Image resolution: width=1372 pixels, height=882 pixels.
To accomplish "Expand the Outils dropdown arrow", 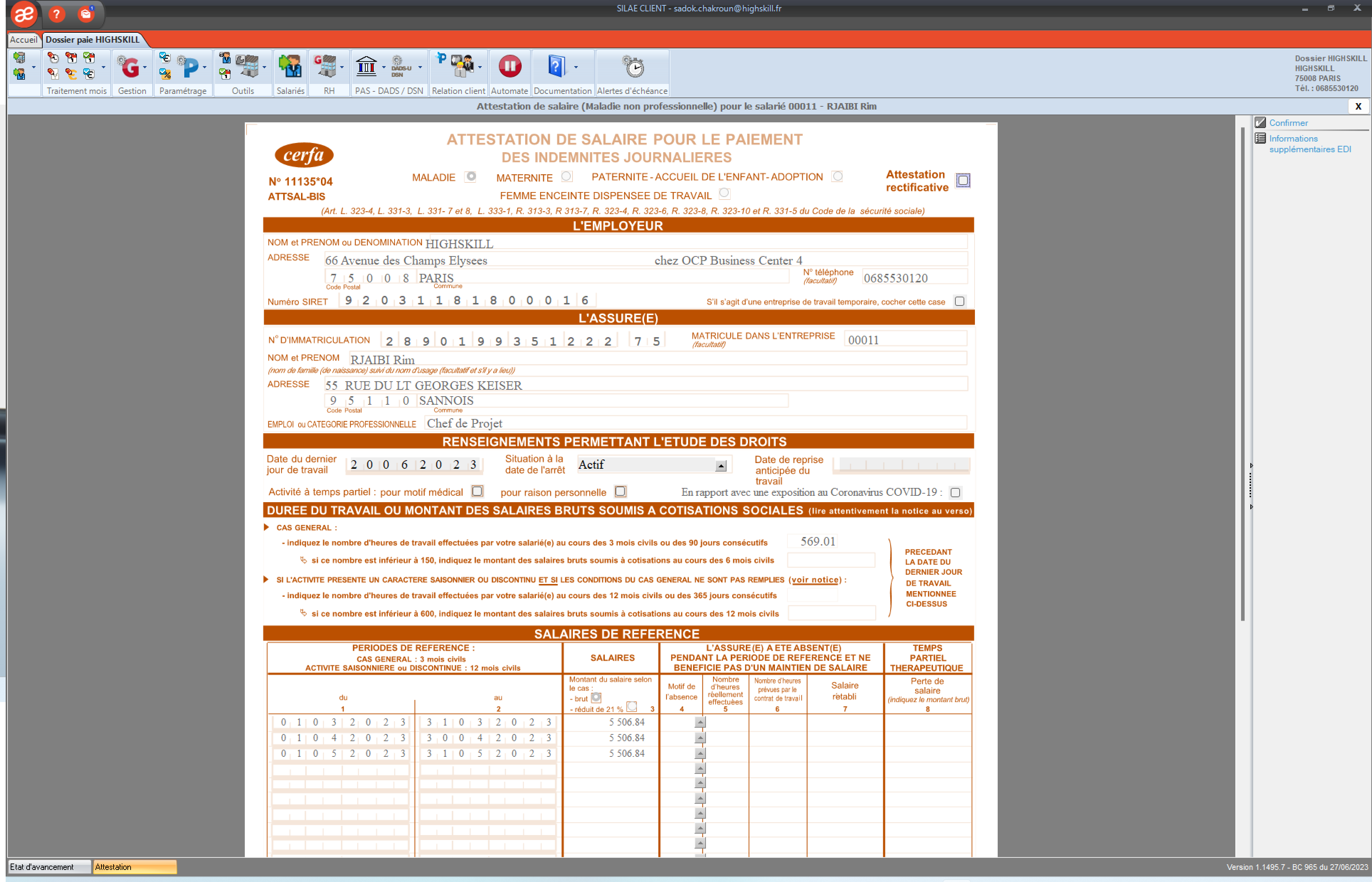I will [264, 68].
